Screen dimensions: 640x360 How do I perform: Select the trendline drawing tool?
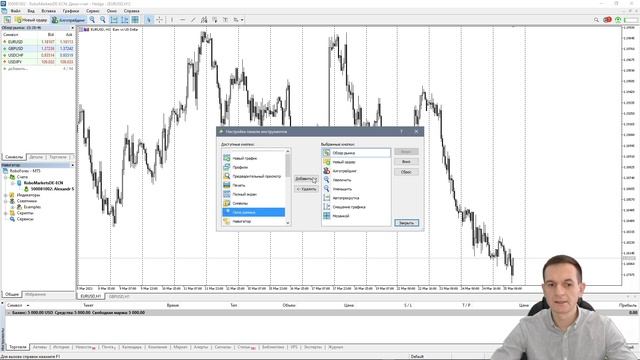[193, 20]
